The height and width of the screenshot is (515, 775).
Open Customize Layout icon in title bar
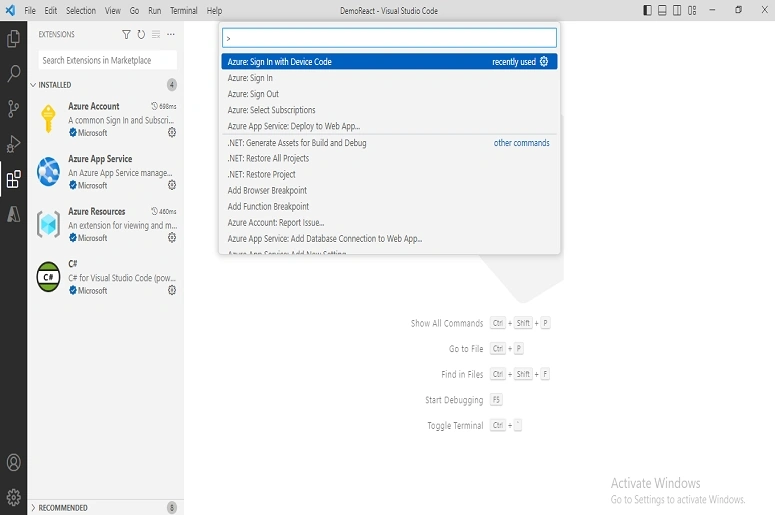point(692,10)
